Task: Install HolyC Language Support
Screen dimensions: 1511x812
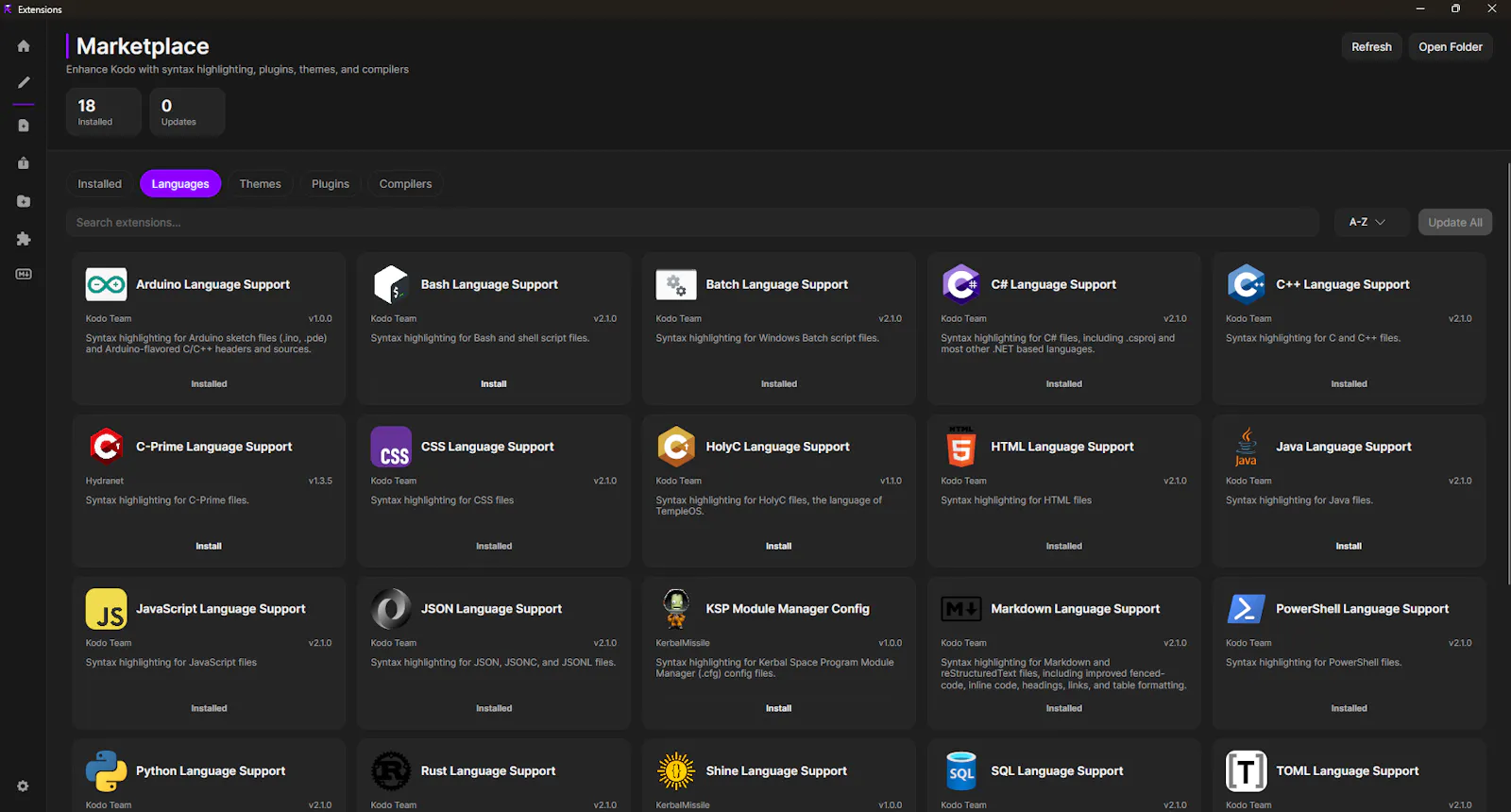Action: click(x=779, y=547)
